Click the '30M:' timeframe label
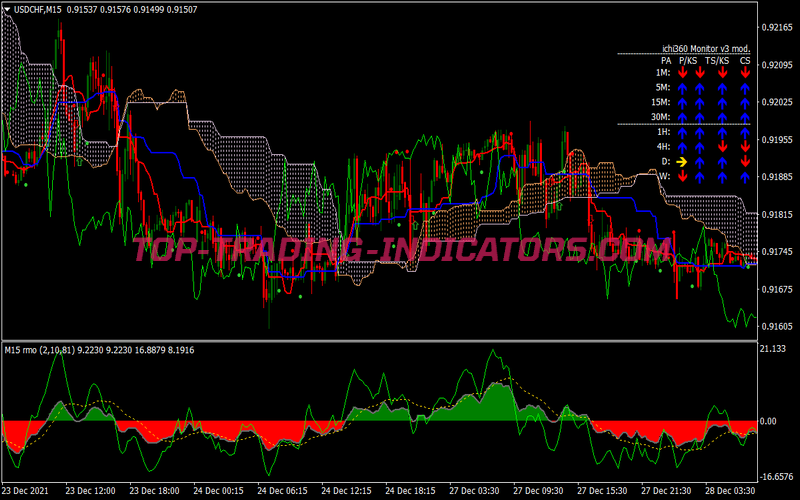 (661, 118)
